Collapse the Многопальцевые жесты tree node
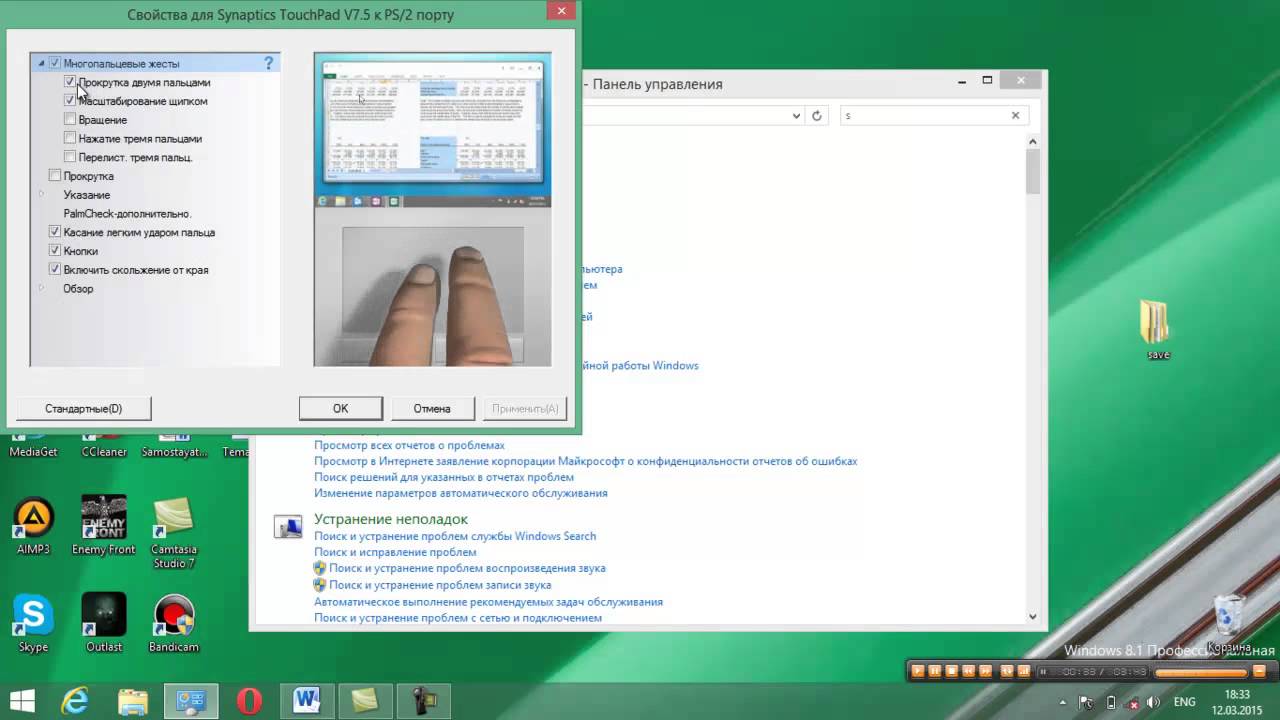This screenshot has width=1280, height=720. coord(41,64)
